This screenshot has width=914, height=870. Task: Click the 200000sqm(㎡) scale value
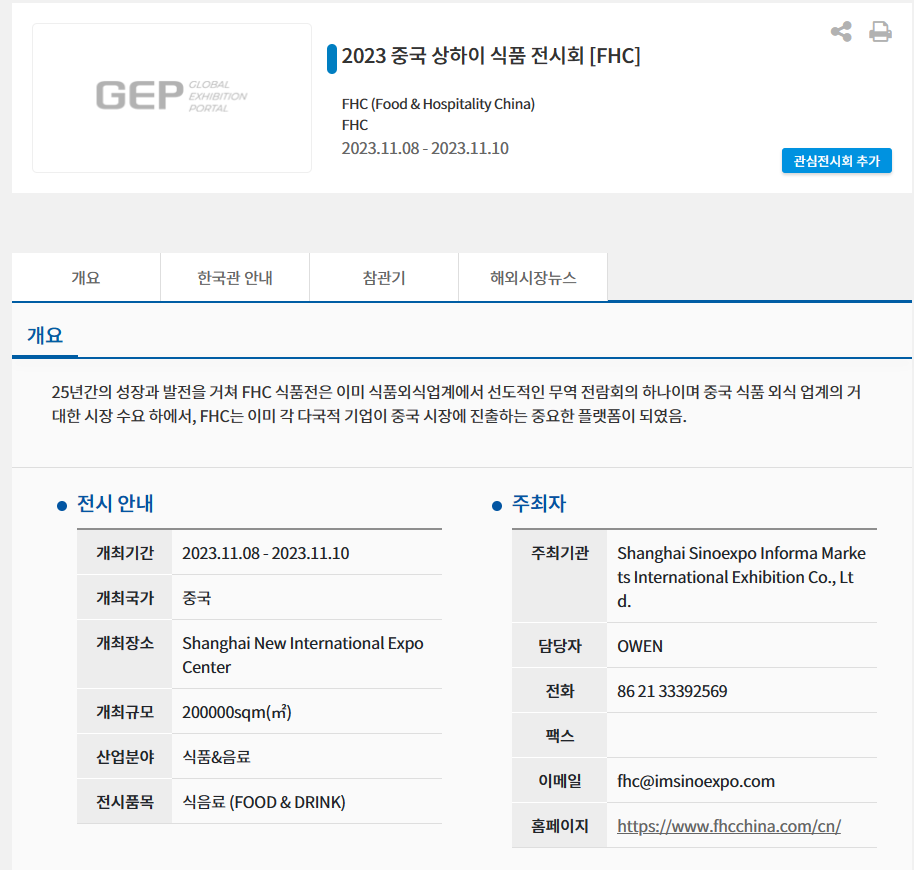(x=237, y=712)
